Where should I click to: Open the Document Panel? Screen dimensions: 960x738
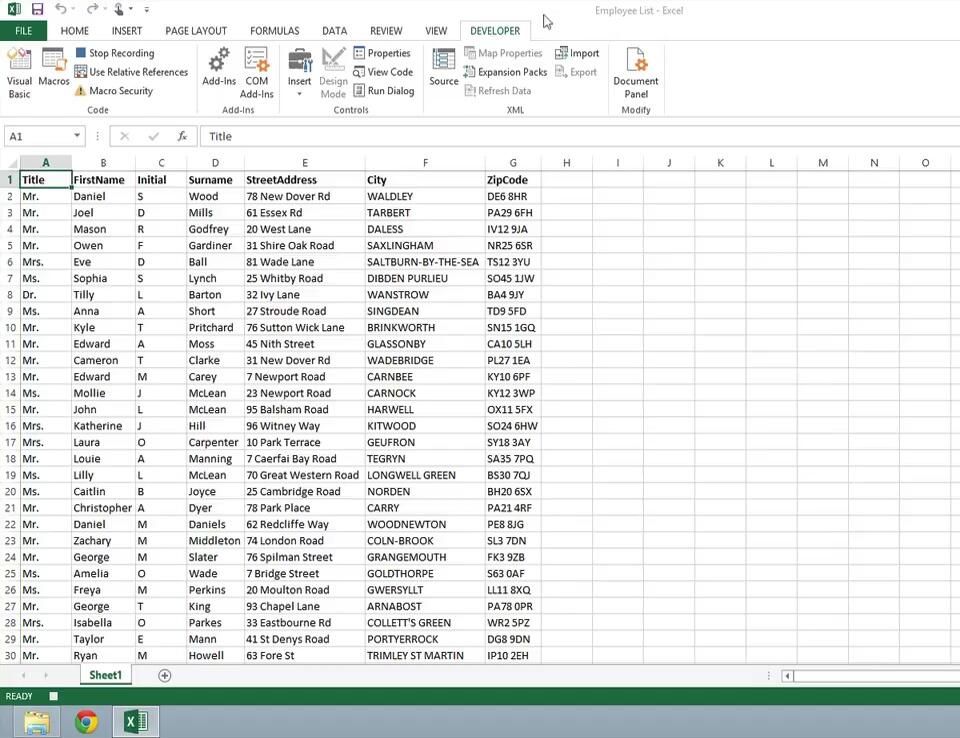click(x=636, y=73)
